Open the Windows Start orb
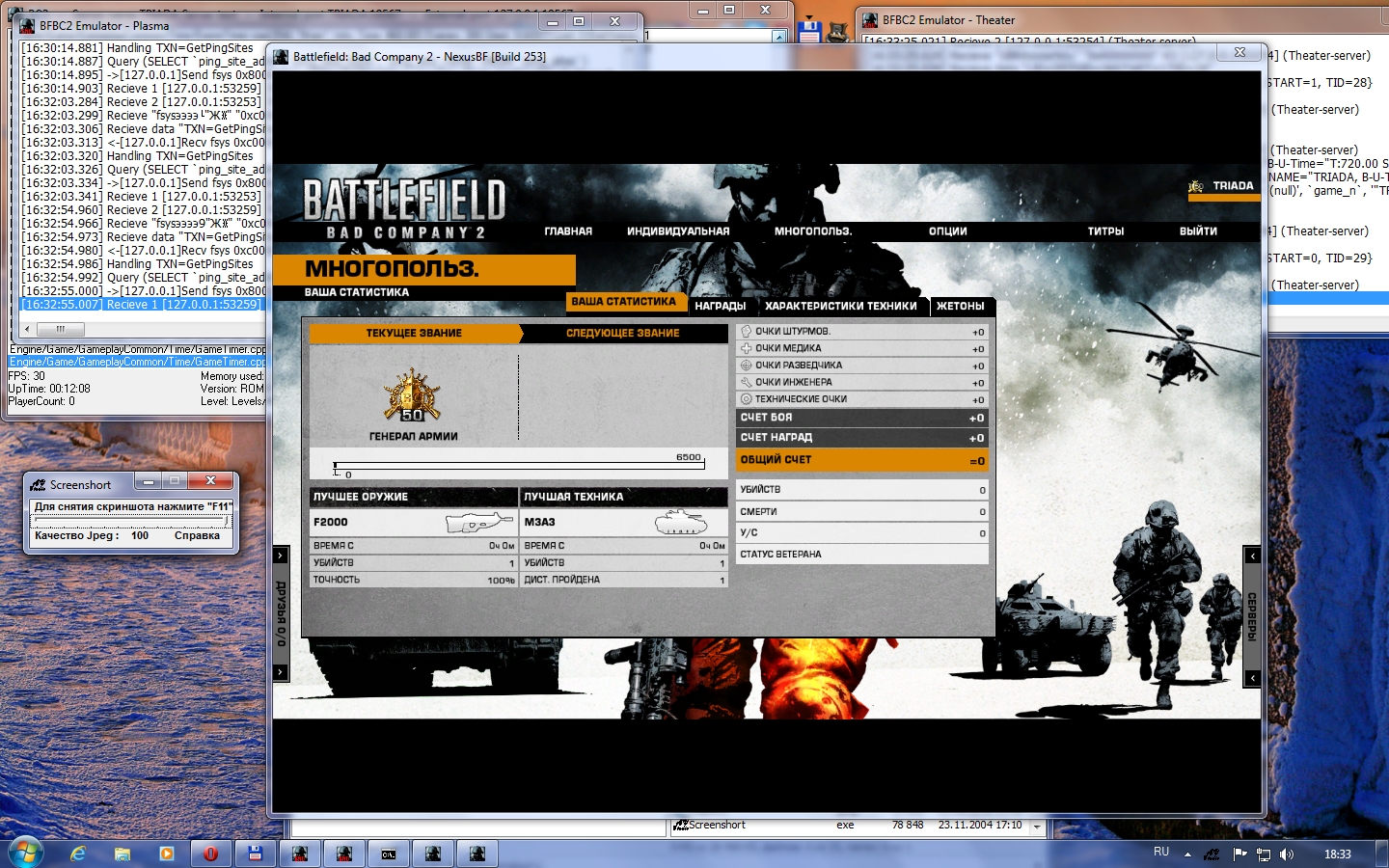Screen dimensions: 1389x868 pos(24,854)
